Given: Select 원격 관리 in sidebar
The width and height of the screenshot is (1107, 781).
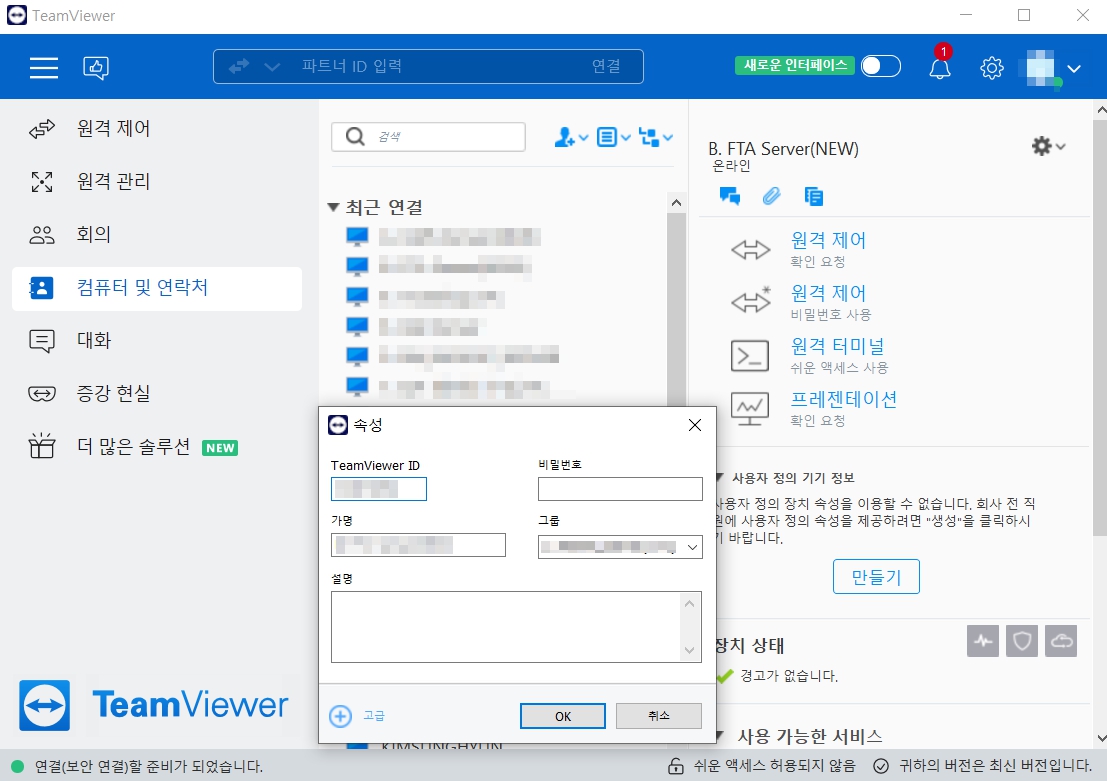Looking at the screenshot, I should pyautogui.click(x=157, y=181).
